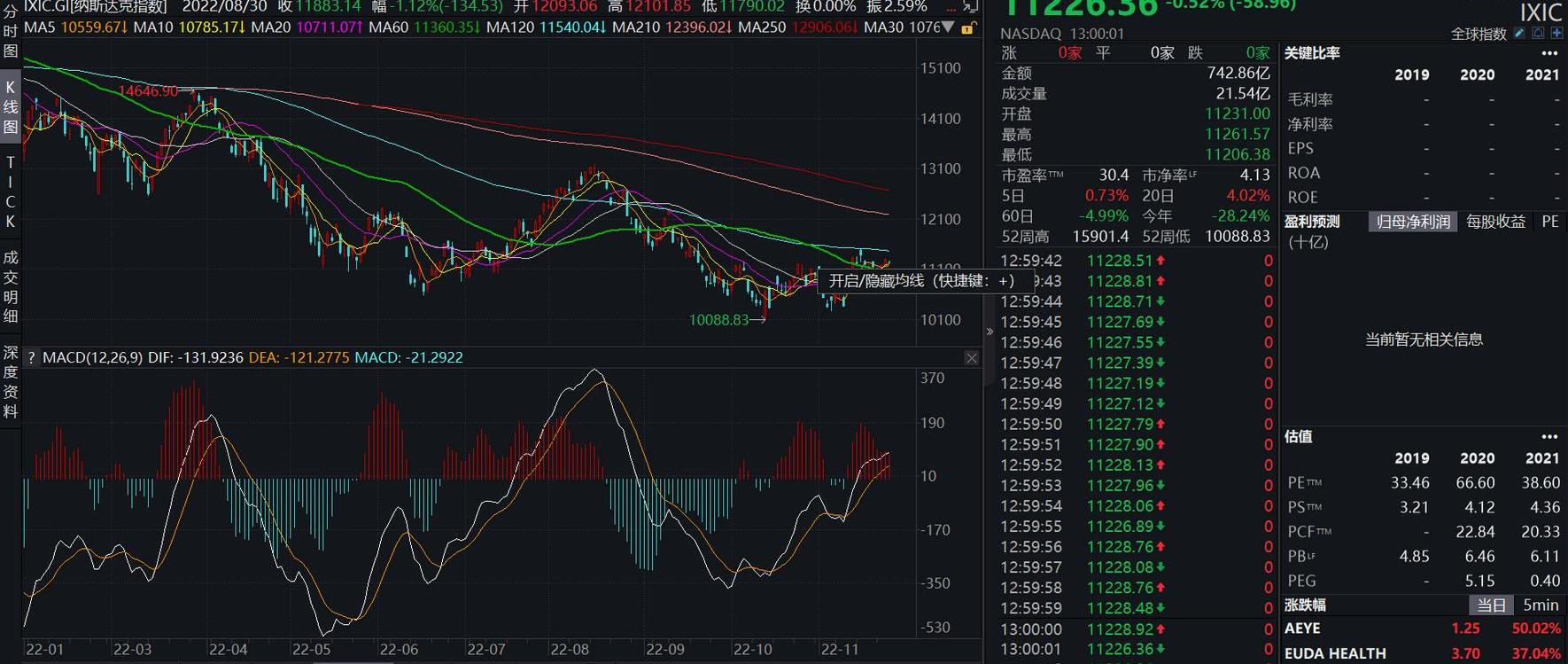
Task: Click the edit pencil icon near 全球指数
Action: point(1520,34)
